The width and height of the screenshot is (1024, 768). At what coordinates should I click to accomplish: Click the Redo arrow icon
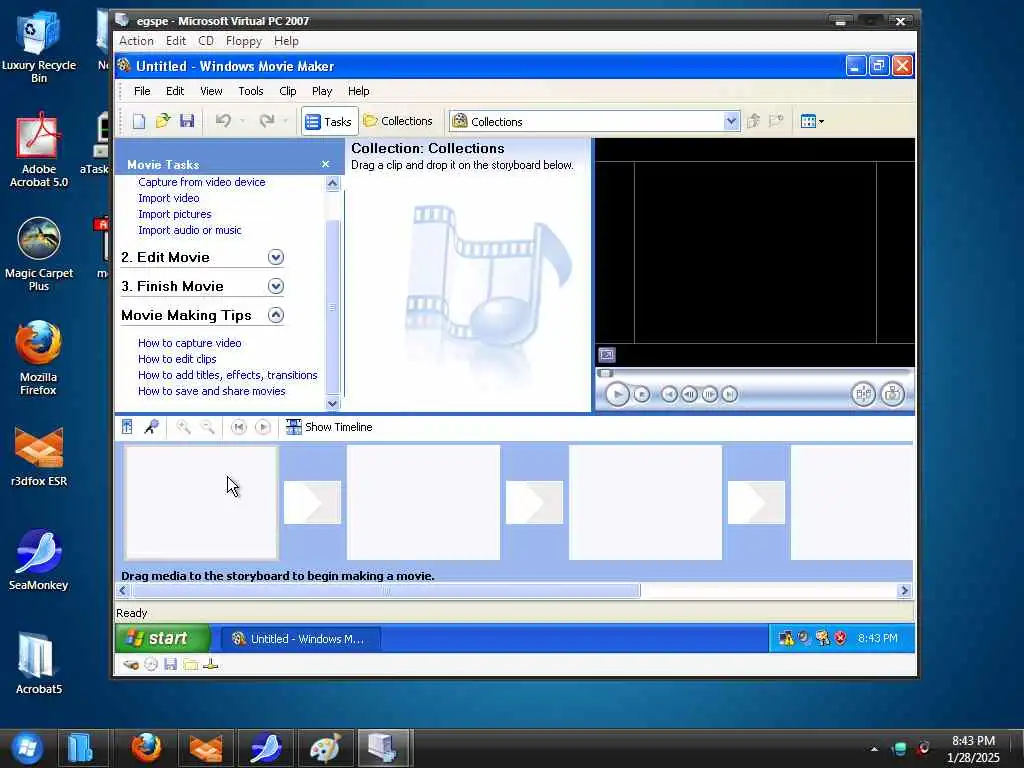pos(266,121)
